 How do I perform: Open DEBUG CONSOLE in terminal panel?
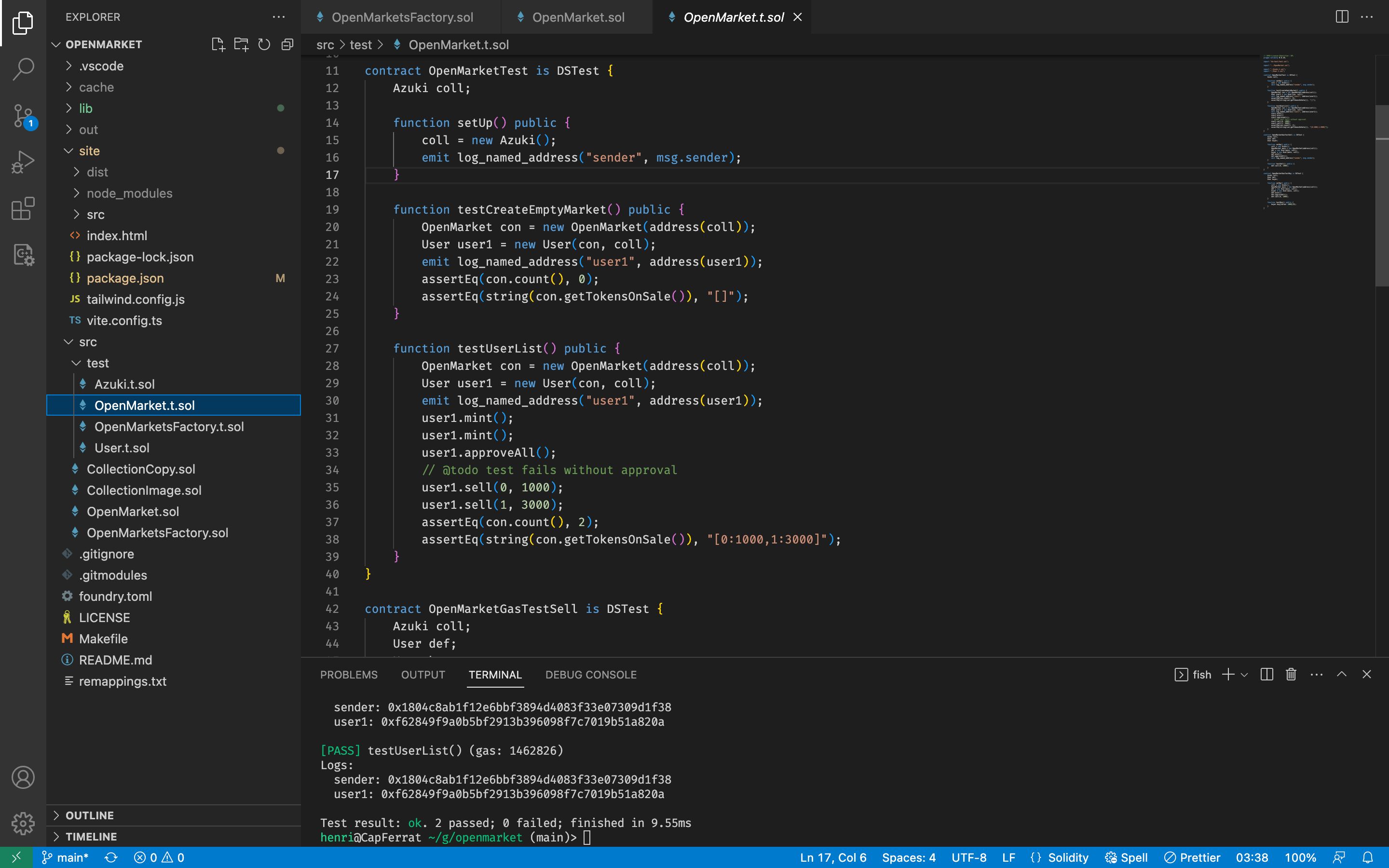590,674
